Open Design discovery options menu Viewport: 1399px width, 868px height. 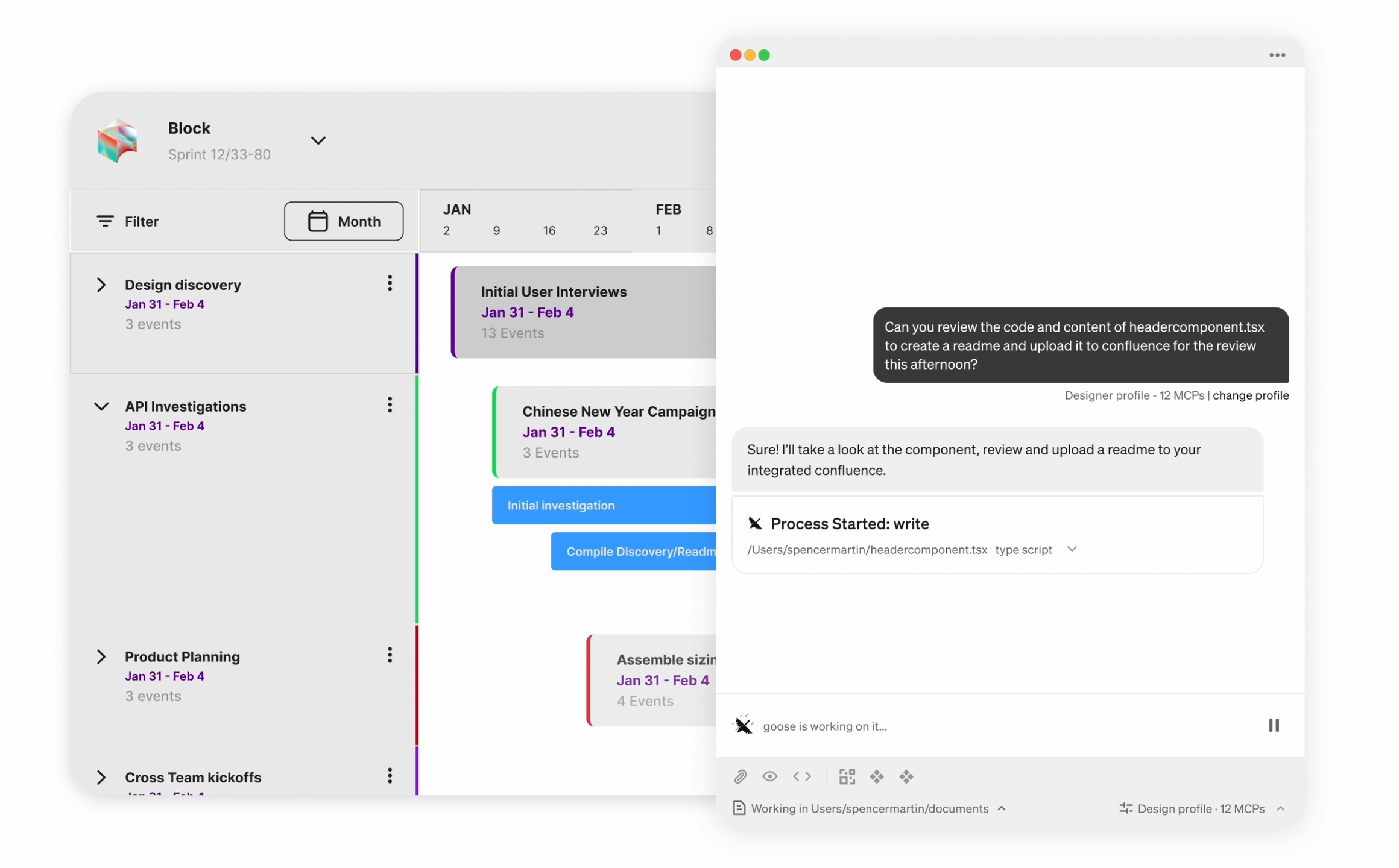pyautogui.click(x=390, y=283)
